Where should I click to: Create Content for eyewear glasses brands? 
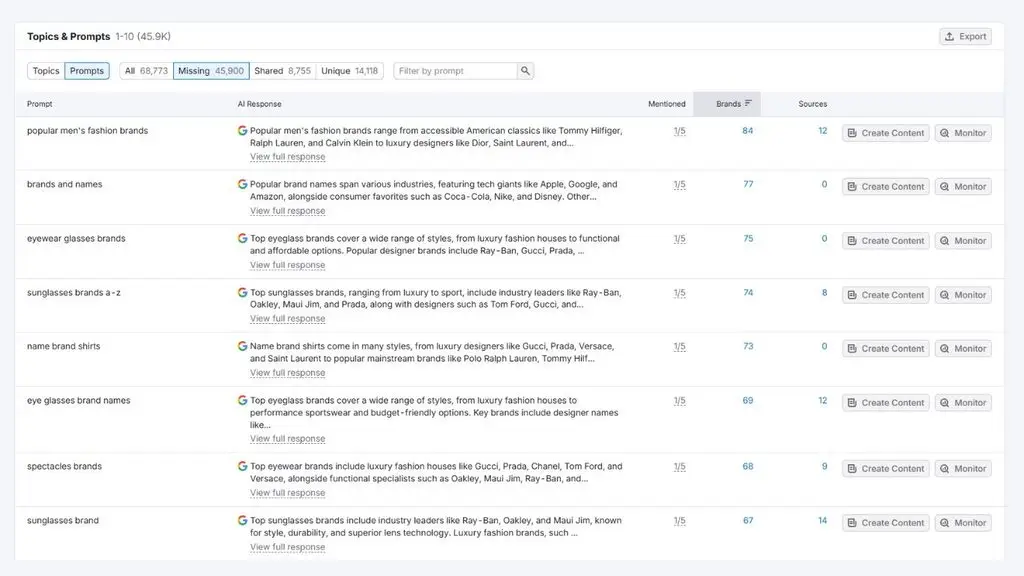coord(886,241)
